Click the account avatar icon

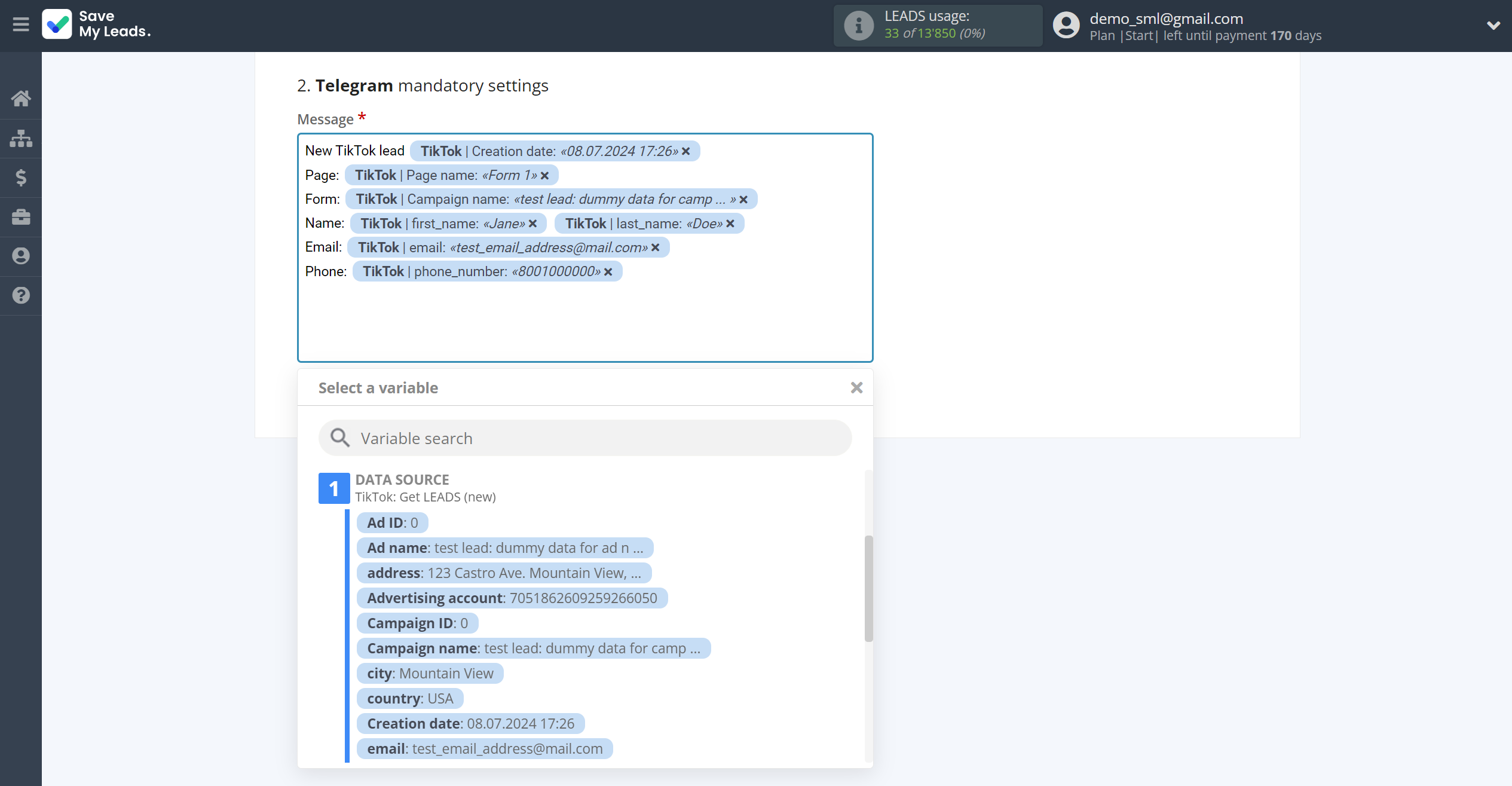coord(1066,26)
